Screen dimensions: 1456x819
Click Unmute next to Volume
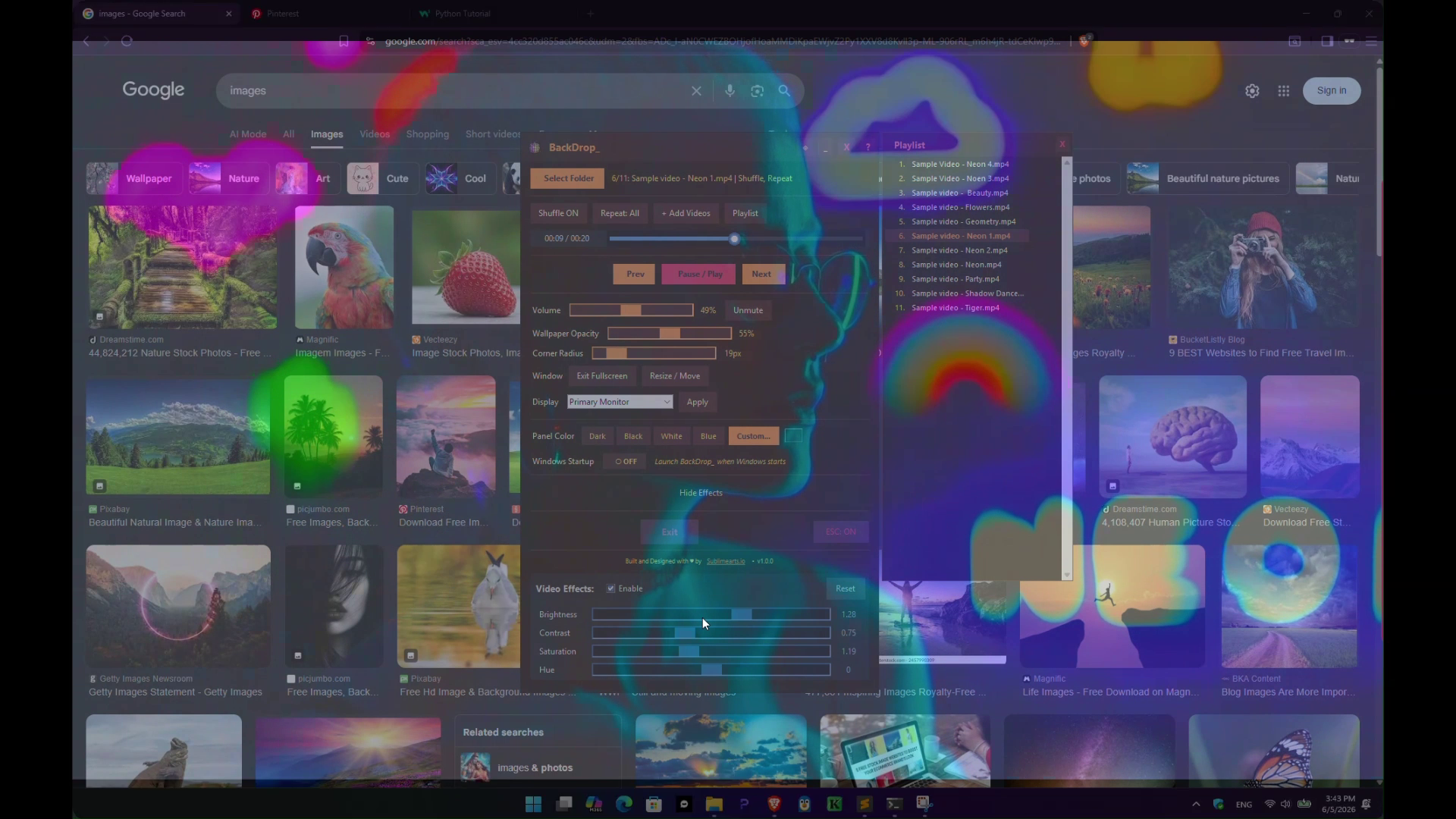[x=748, y=310]
